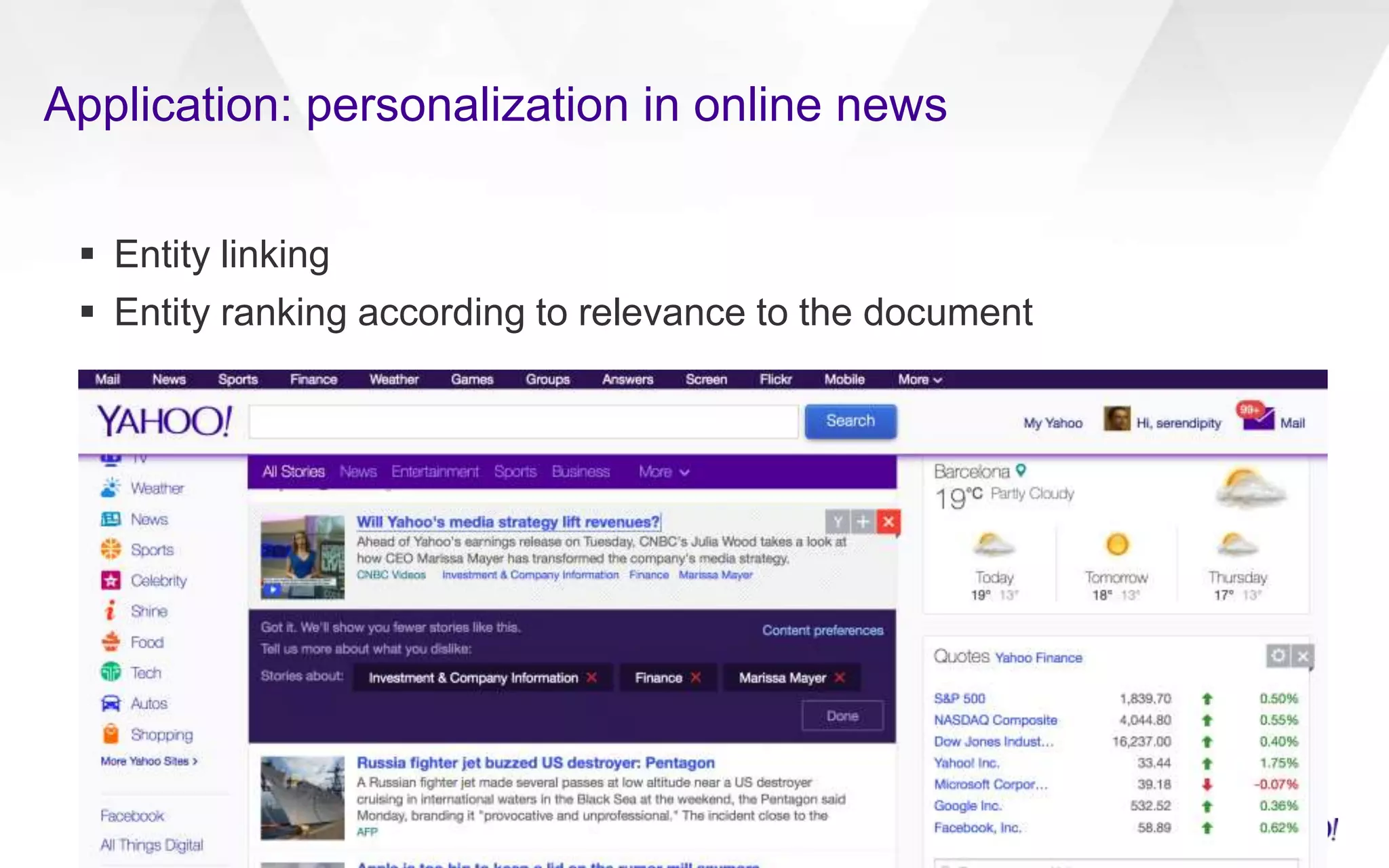Click the Autos car icon
Image resolution: width=1389 pixels, height=868 pixels.
coord(111,703)
